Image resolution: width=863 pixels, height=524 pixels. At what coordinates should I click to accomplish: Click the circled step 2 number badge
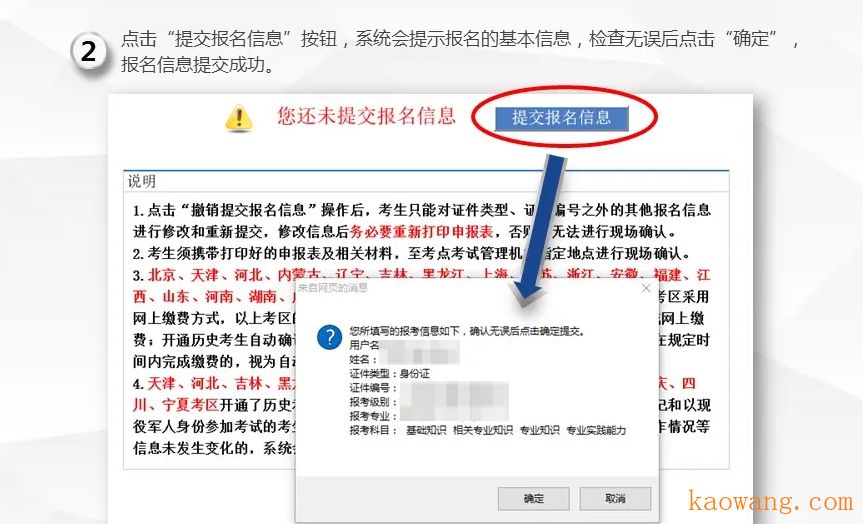click(89, 52)
